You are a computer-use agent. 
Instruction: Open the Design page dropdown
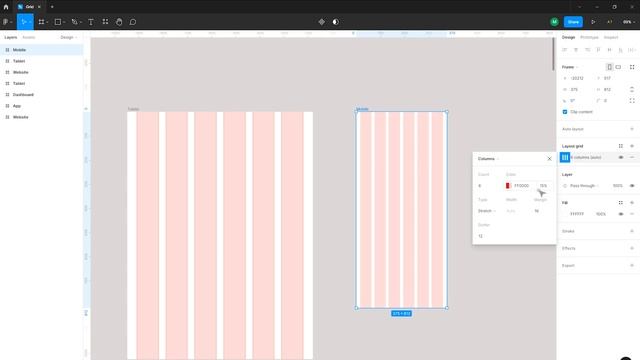click(x=69, y=37)
